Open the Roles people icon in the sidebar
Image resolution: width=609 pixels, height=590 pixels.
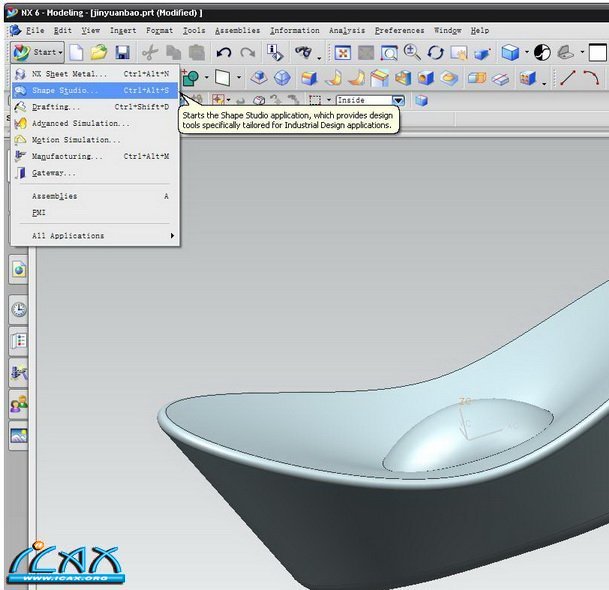click(x=19, y=405)
